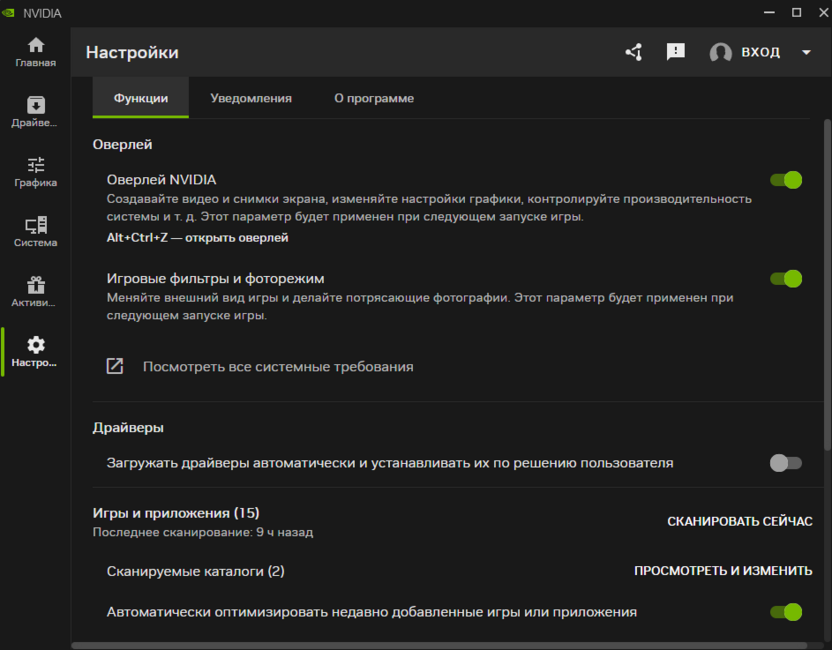832x650 pixels.
Task: Click the Игры и приложения (15) heading
Action: [176, 513]
